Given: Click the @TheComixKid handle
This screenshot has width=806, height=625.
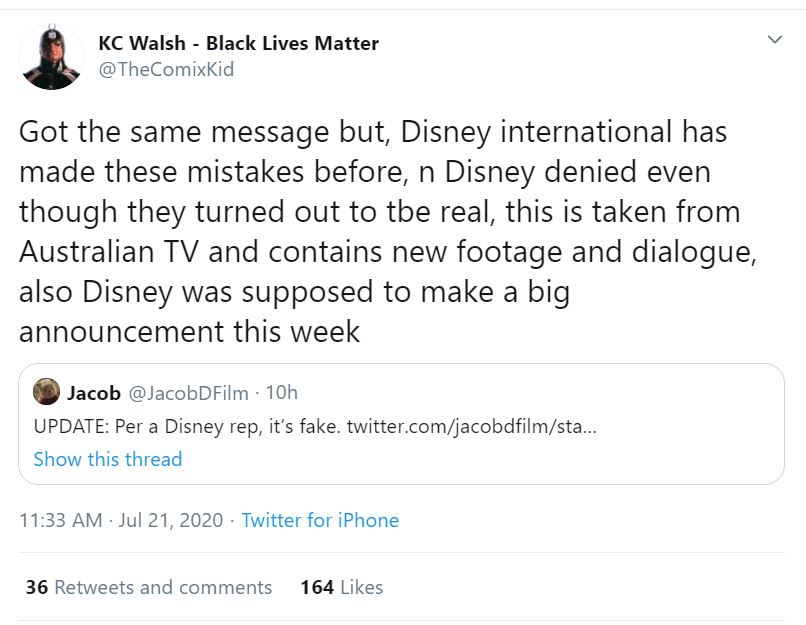Looking at the screenshot, I should coord(166,70).
